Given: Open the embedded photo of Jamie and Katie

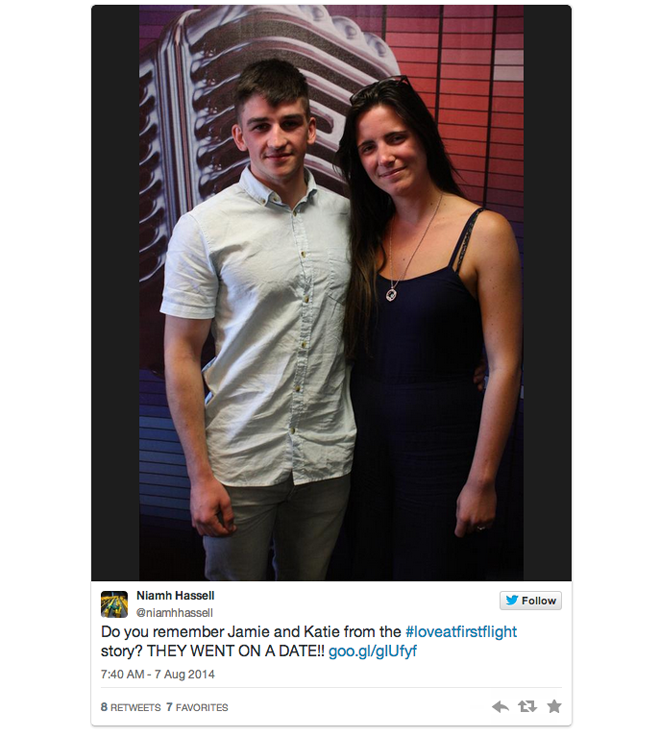Looking at the screenshot, I should coord(331,293).
